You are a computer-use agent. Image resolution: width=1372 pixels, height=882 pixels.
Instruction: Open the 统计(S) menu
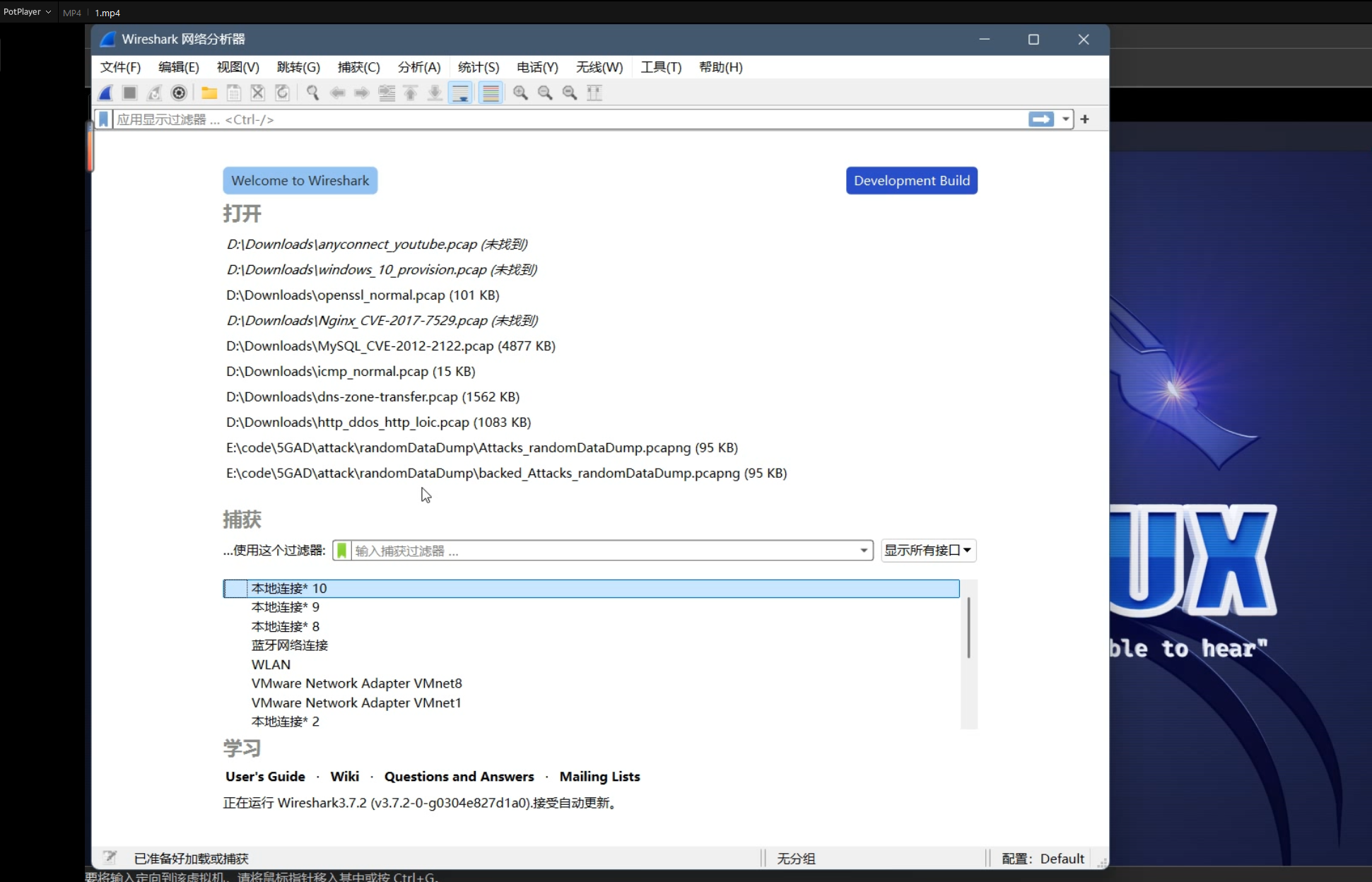coord(478,67)
